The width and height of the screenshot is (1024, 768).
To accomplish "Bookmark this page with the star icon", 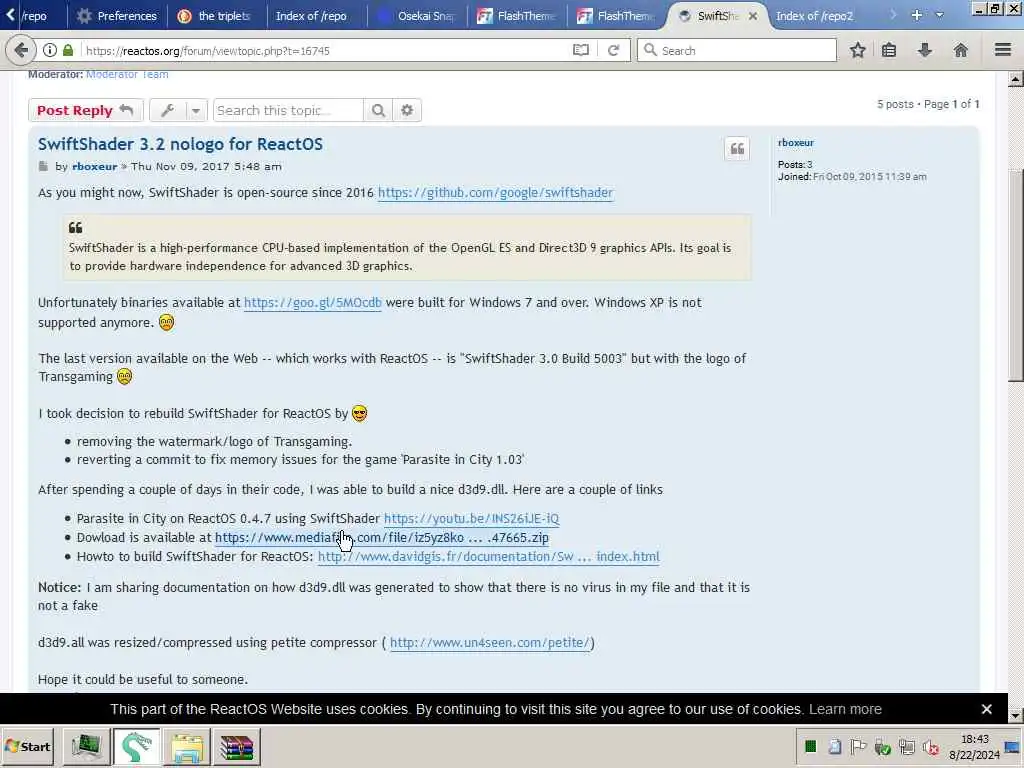I will coord(857,50).
